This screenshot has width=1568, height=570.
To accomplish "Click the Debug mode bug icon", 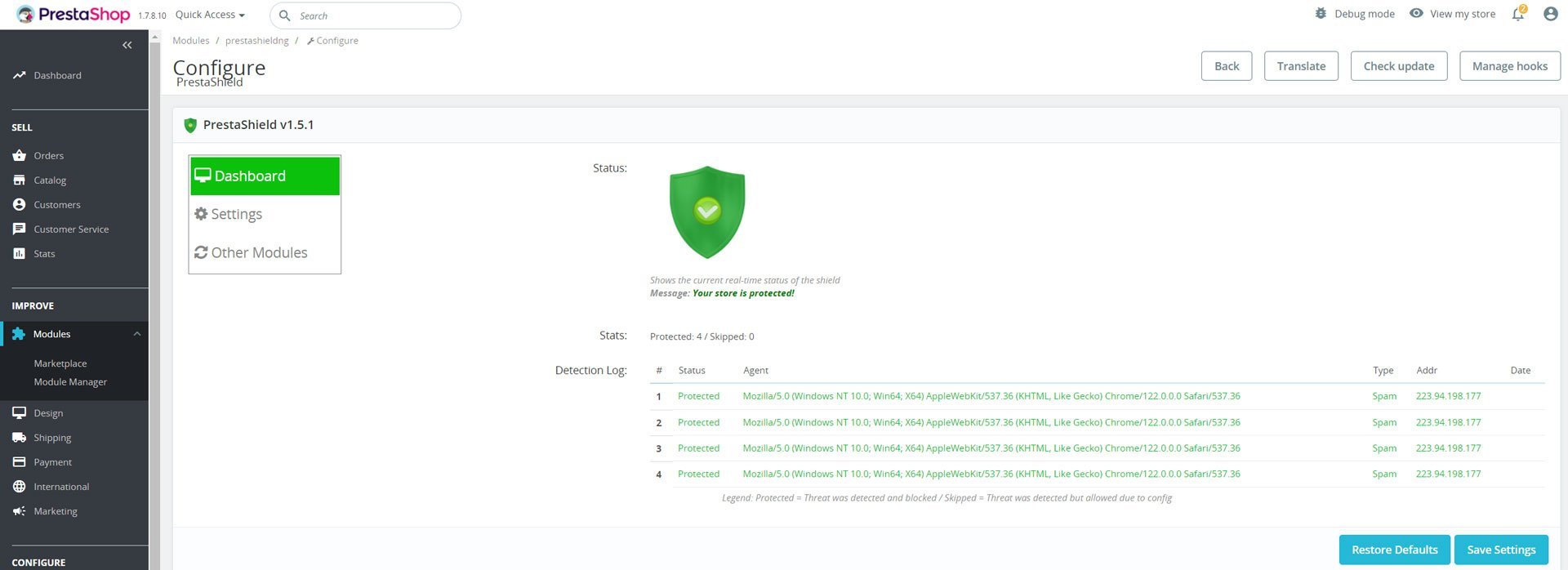I will point(1321,14).
